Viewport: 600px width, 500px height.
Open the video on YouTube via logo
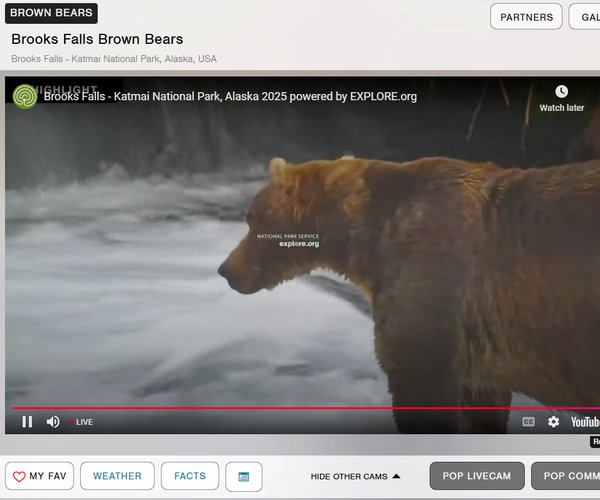coord(585,422)
